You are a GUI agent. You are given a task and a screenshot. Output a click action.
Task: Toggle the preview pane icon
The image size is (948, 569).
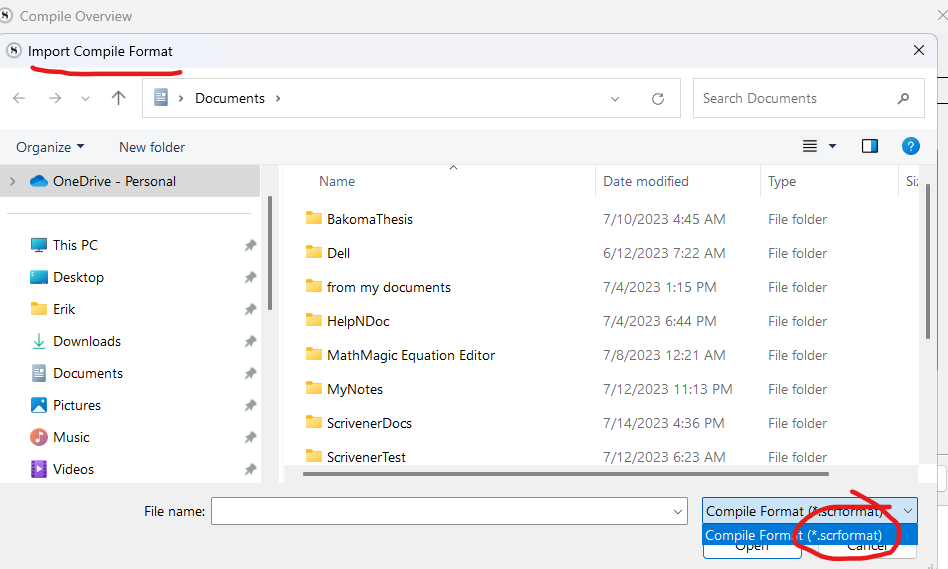coord(869,146)
